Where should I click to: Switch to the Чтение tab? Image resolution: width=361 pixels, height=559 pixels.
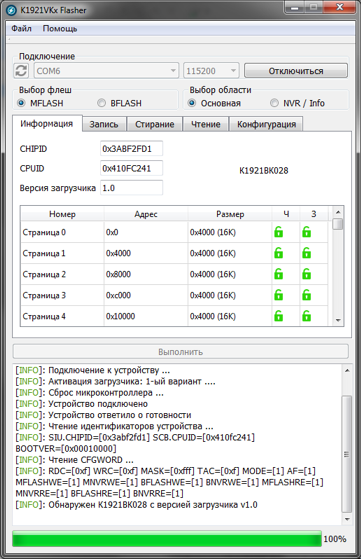206,124
